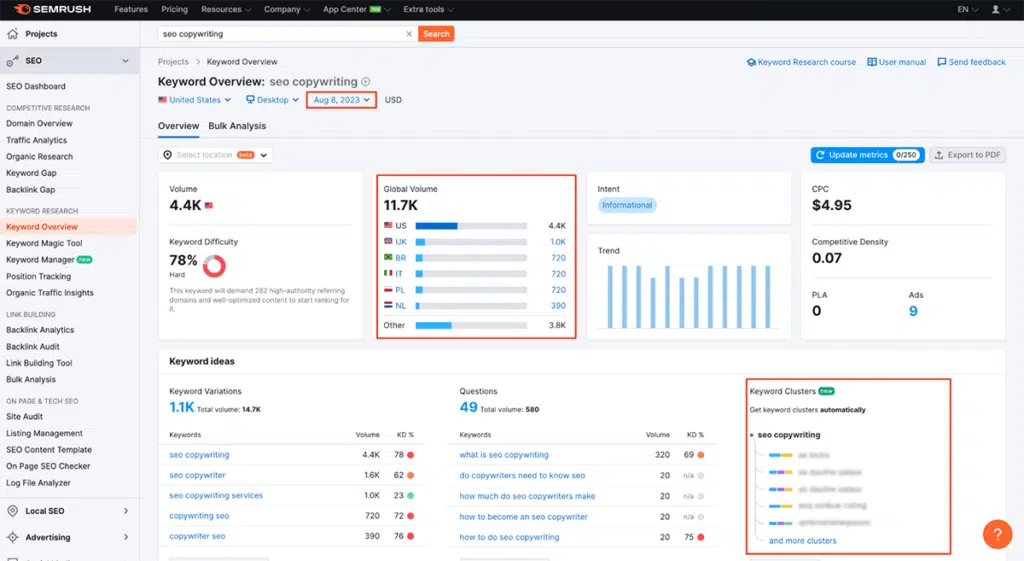Switch to the Bulk Analysis tab
This screenshot has height=561, width=1024.
(237, 126)
